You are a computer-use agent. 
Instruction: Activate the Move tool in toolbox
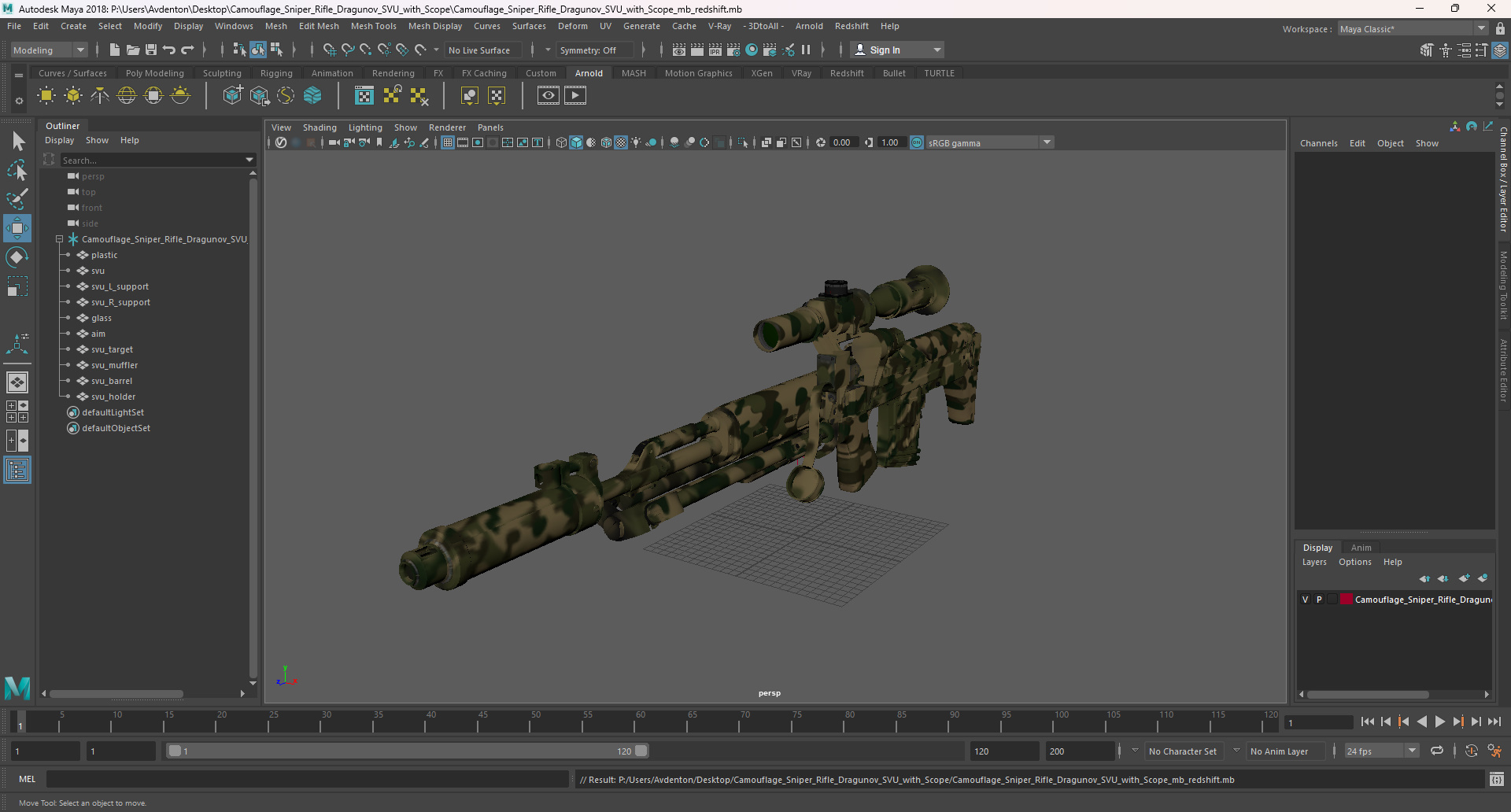[x=17, y=228]
